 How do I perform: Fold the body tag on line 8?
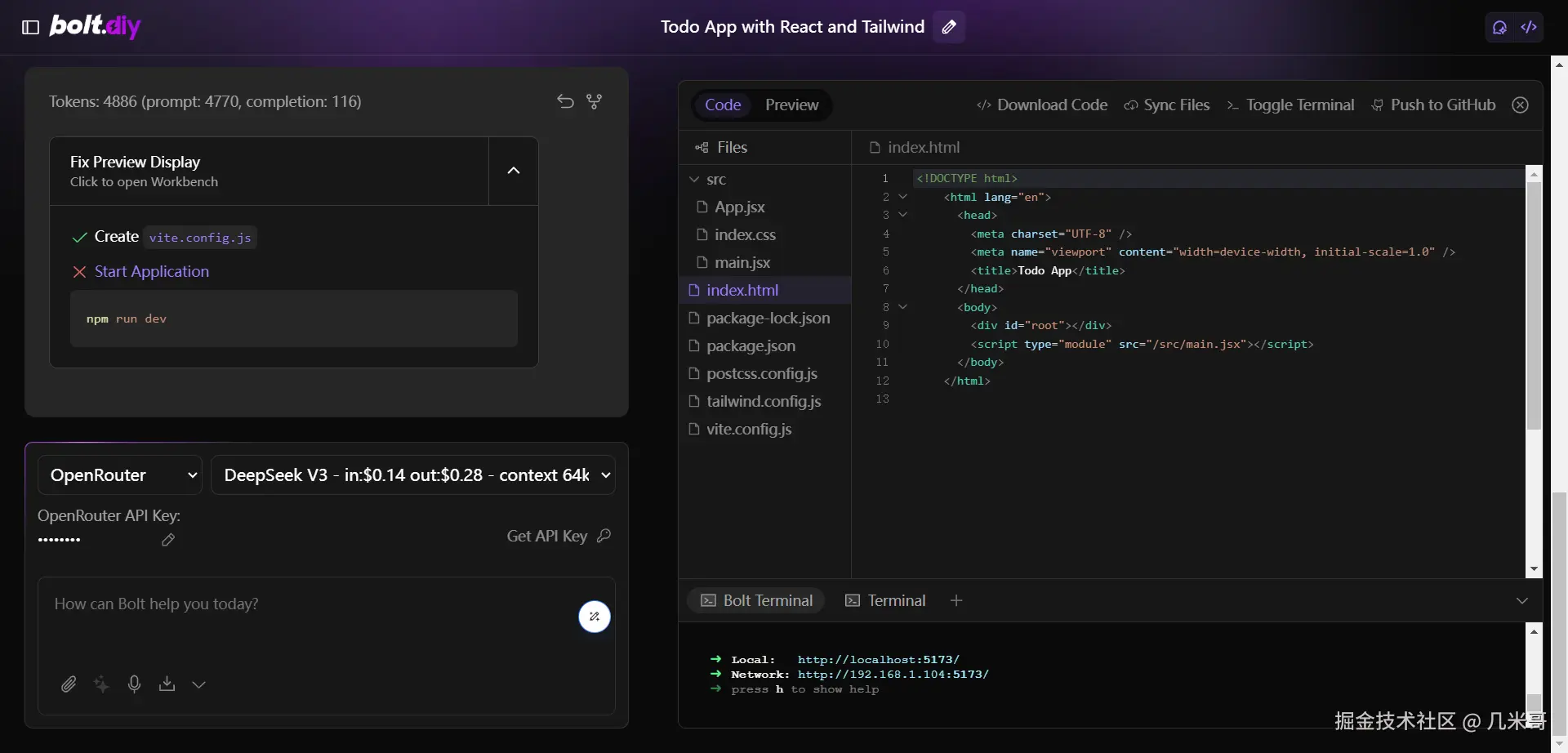coord(902,307)
